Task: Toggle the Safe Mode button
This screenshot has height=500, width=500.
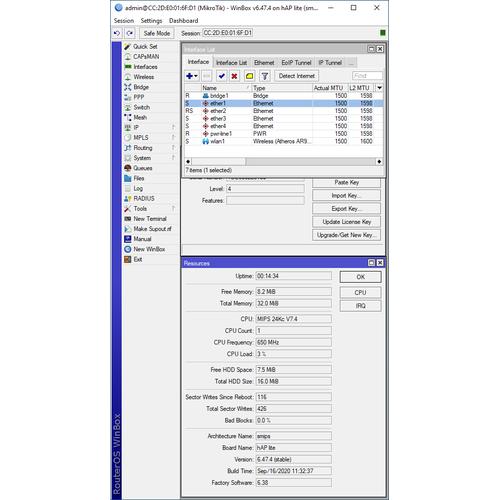Action: point(157,33)
